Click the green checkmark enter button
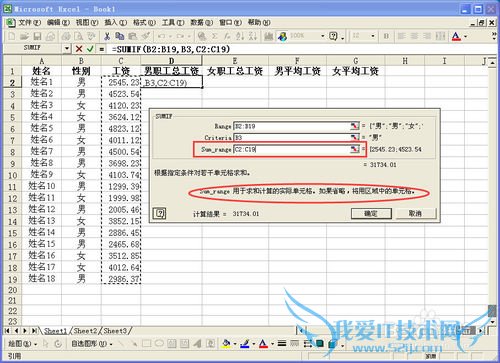This screenshot has width=500, height=363. tap(90, 49)
